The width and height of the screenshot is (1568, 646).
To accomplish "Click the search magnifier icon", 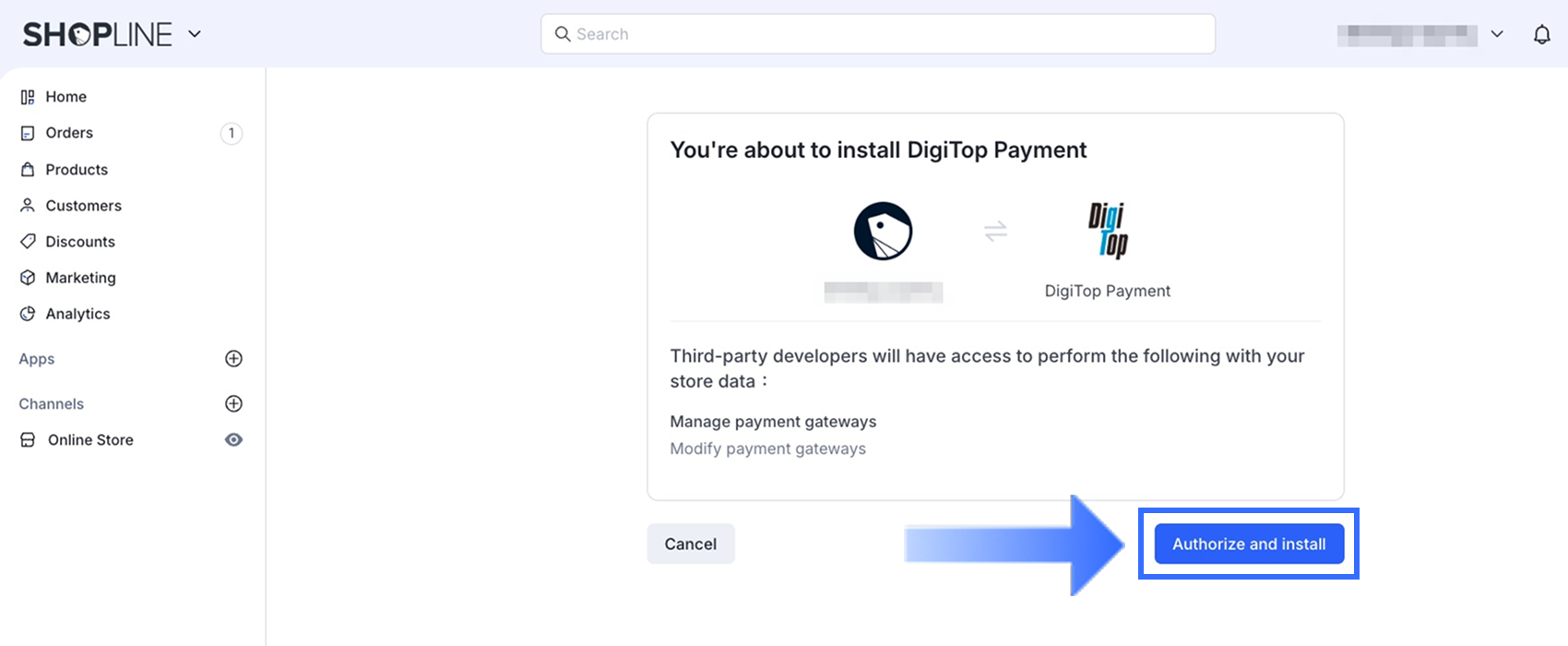I will (x=562, y=34).
